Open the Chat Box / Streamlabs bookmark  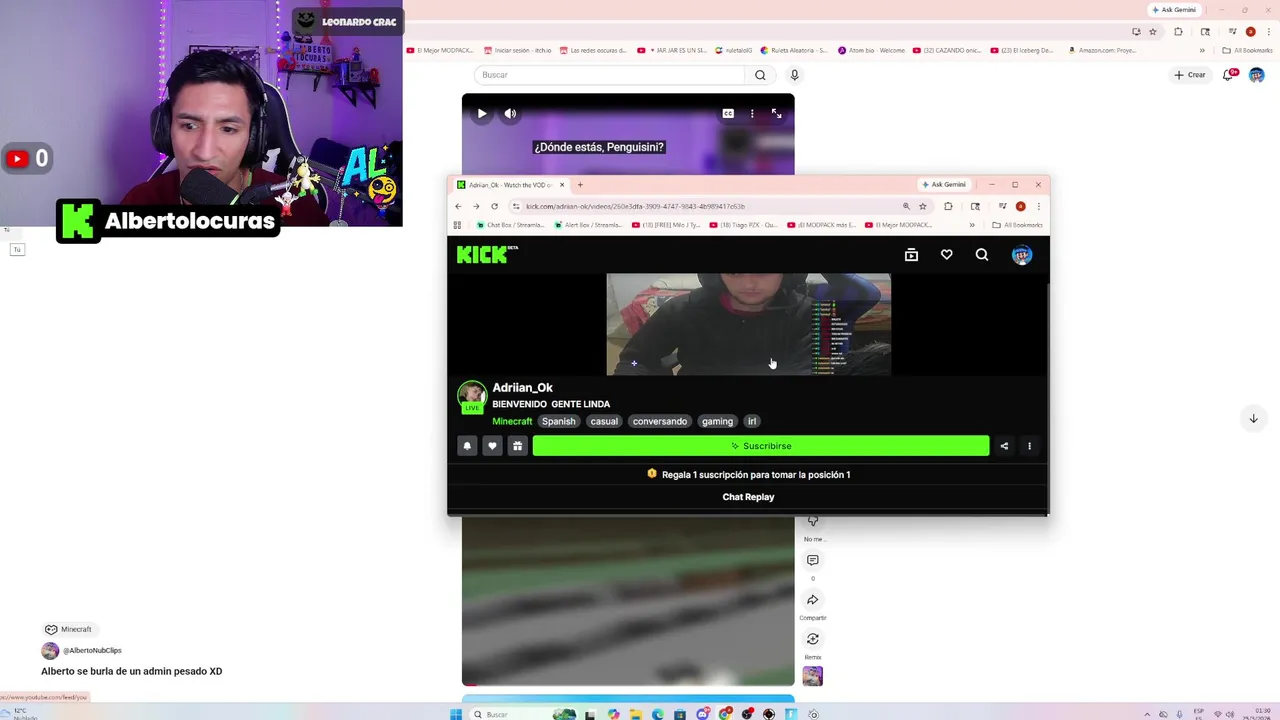tap(511, 225)
